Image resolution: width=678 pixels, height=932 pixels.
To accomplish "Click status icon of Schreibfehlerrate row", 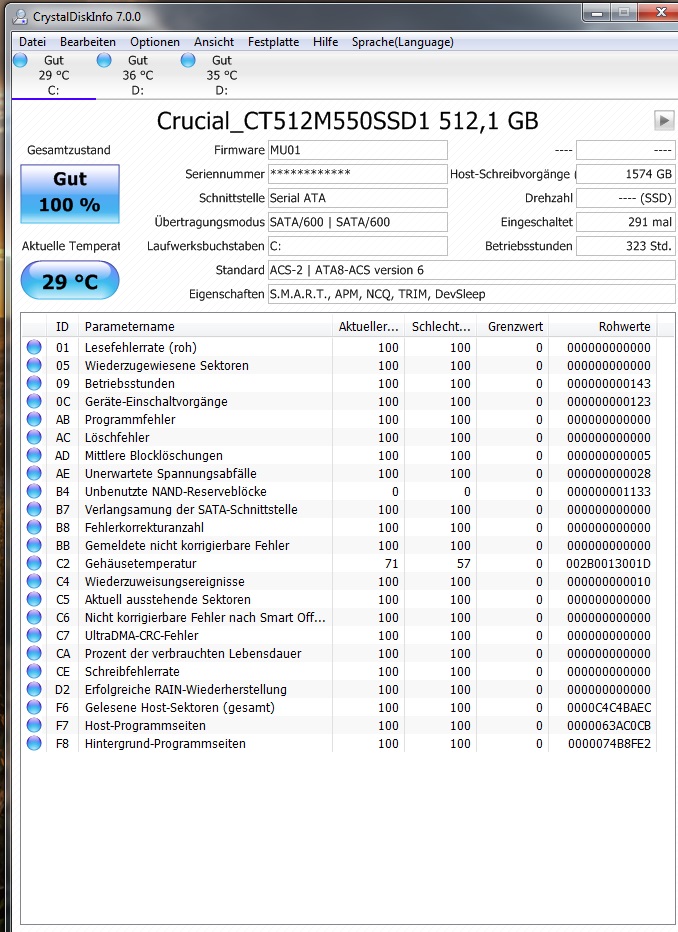I will pyautogui.click(x=34, y=671).
